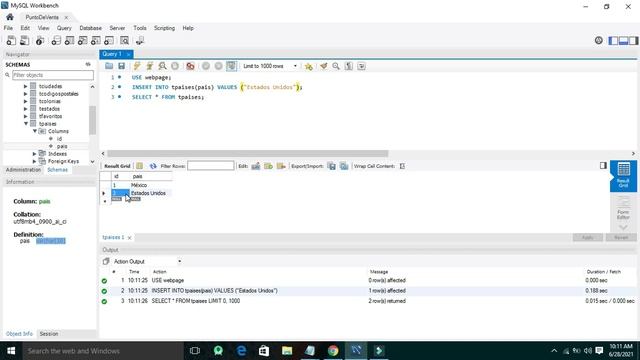Image resolution: width=640 pixels, height=360 pixels.
Task: Expand the tcolonias table node
Action: click(x=25, y=101)
